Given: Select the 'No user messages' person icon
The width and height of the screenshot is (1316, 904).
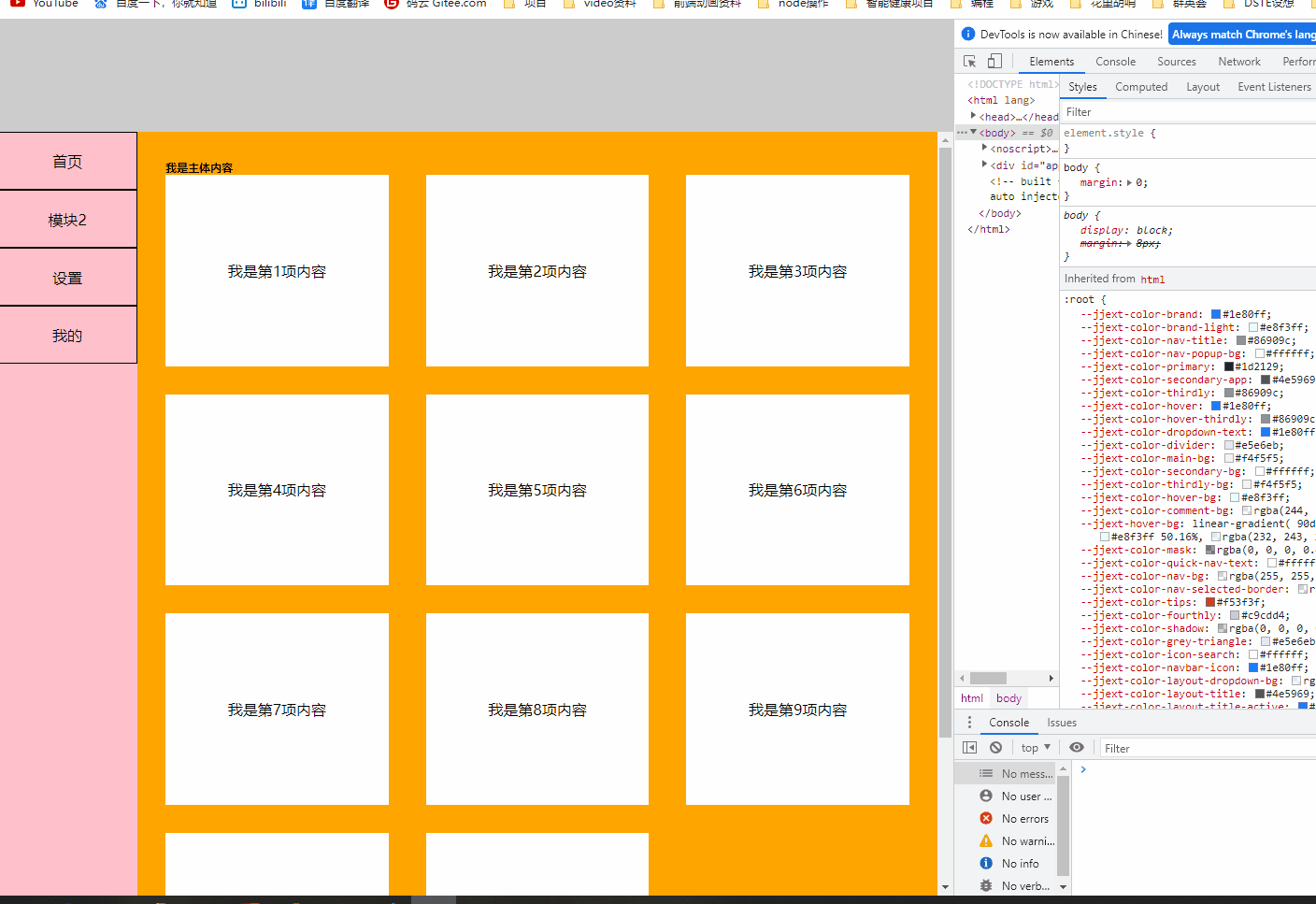Looking at the screenshot, I should pyautogui.click(x=986, y=796).
